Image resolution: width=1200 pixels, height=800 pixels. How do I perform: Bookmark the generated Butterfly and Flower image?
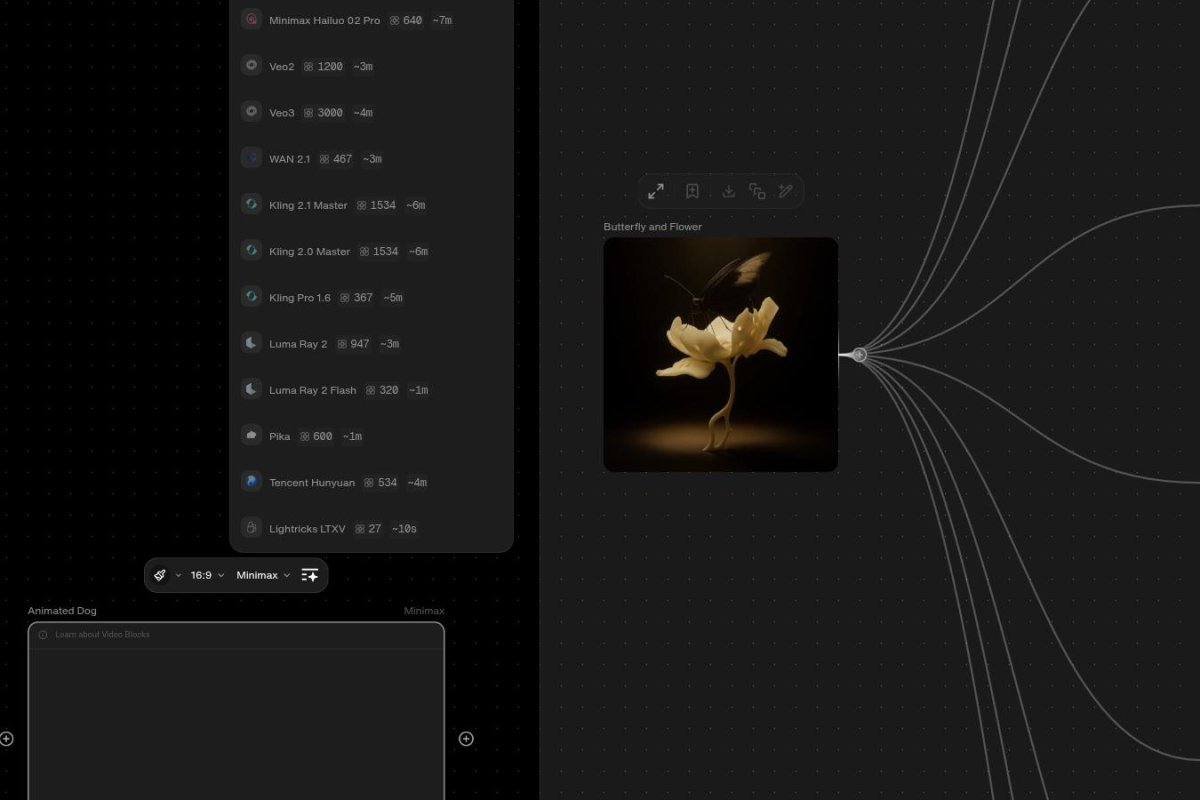click(x=692, y=191)
